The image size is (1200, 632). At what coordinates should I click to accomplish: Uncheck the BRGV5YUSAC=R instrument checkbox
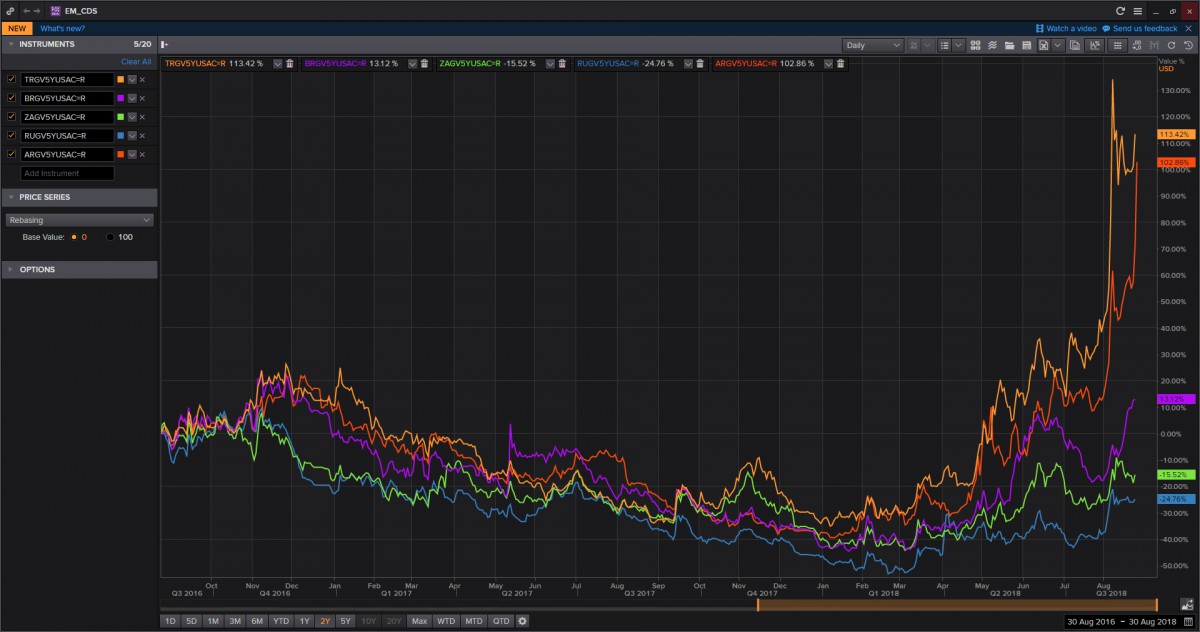[11, 98]
